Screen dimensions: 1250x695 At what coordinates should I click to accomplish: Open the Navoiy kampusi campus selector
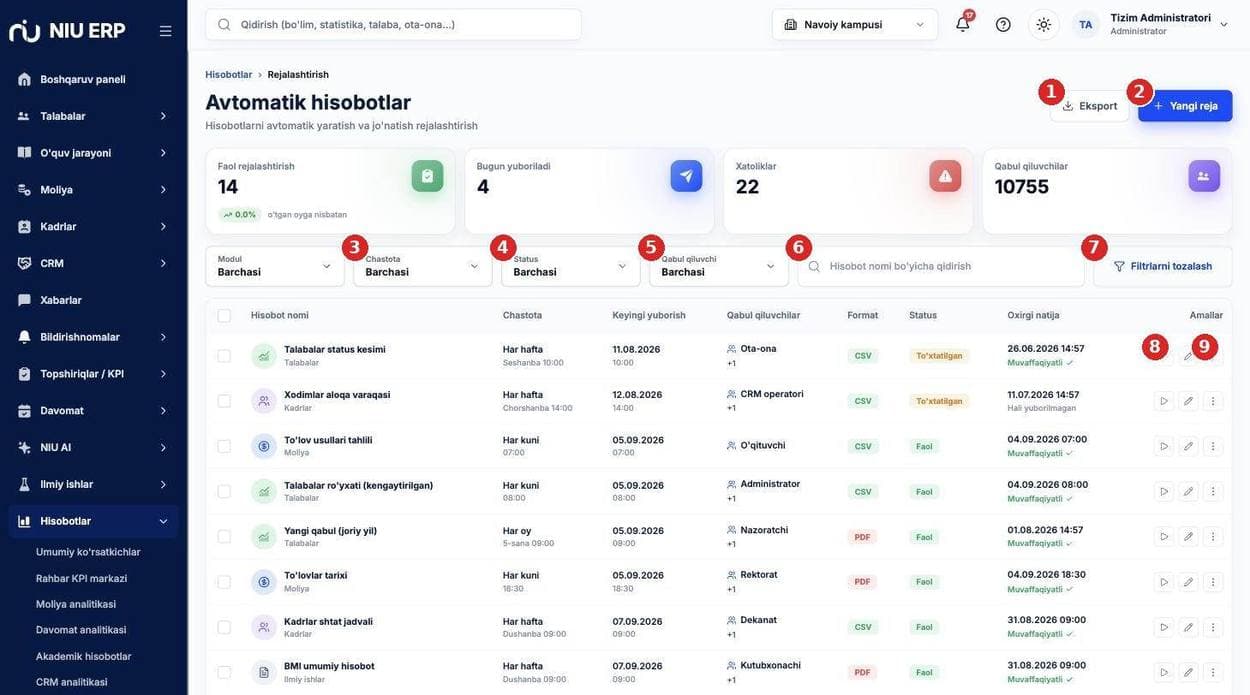855,24
